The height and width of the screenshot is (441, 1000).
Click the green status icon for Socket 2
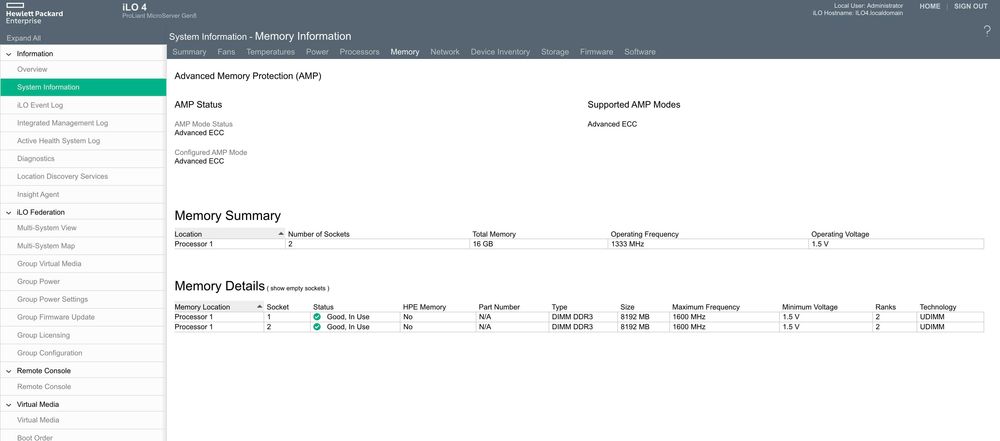(x=317, y=327)
